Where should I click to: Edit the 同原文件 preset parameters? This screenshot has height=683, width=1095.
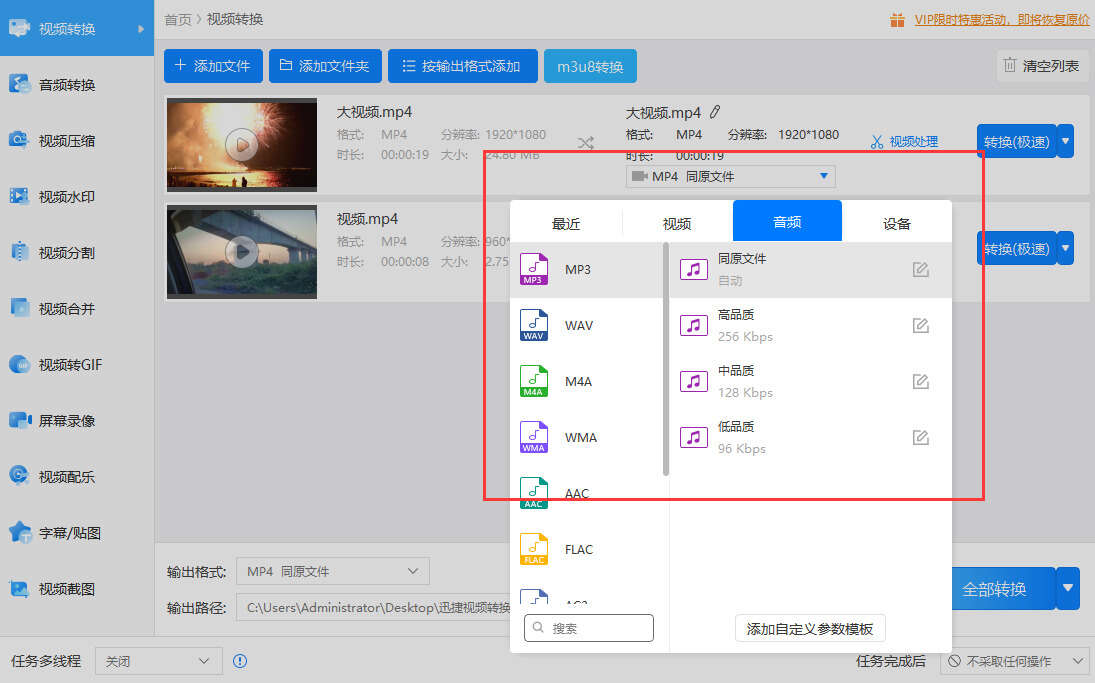tap(920, 270)
